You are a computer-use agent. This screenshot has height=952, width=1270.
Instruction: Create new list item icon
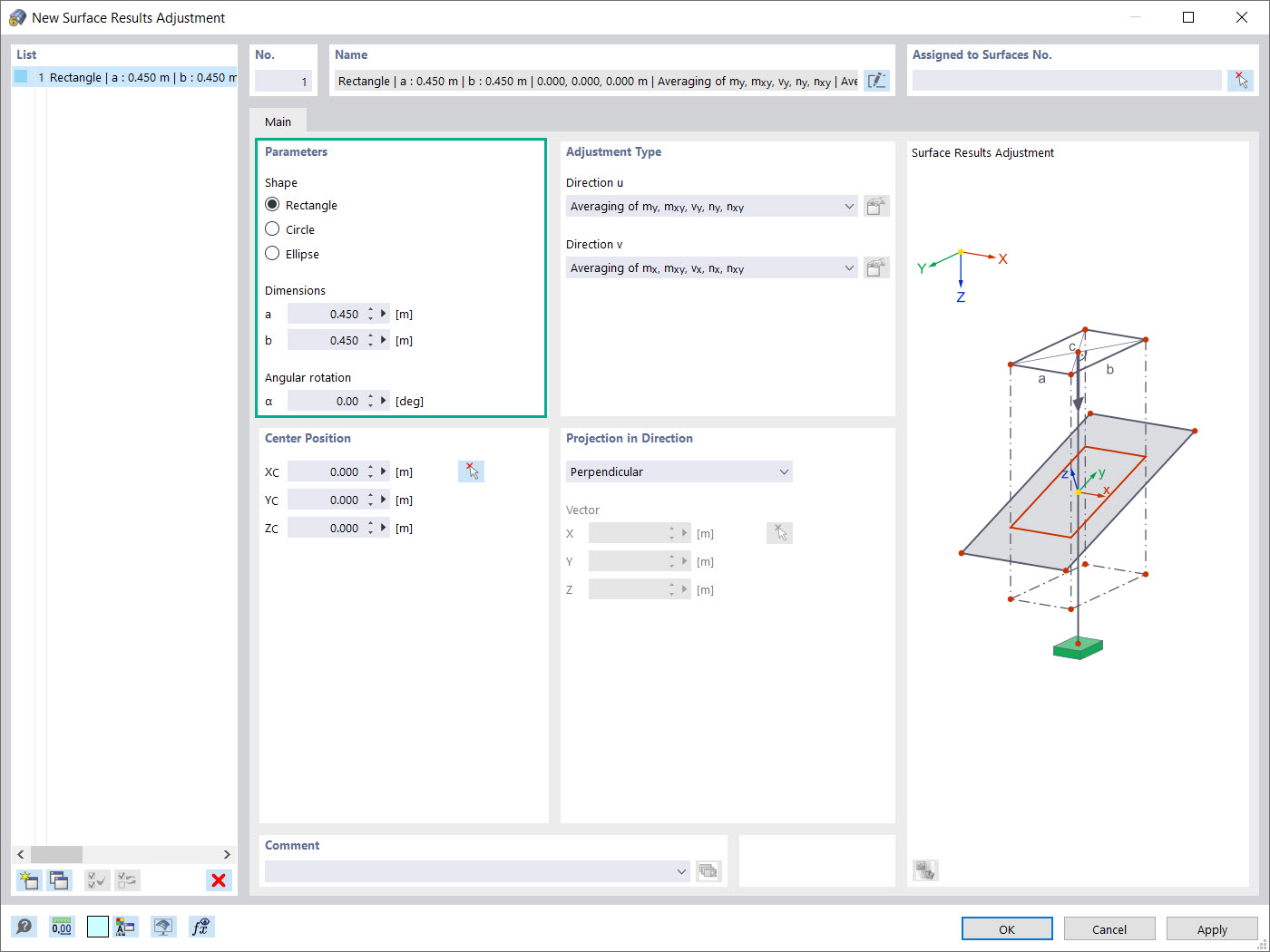click(x=29, y=880)
